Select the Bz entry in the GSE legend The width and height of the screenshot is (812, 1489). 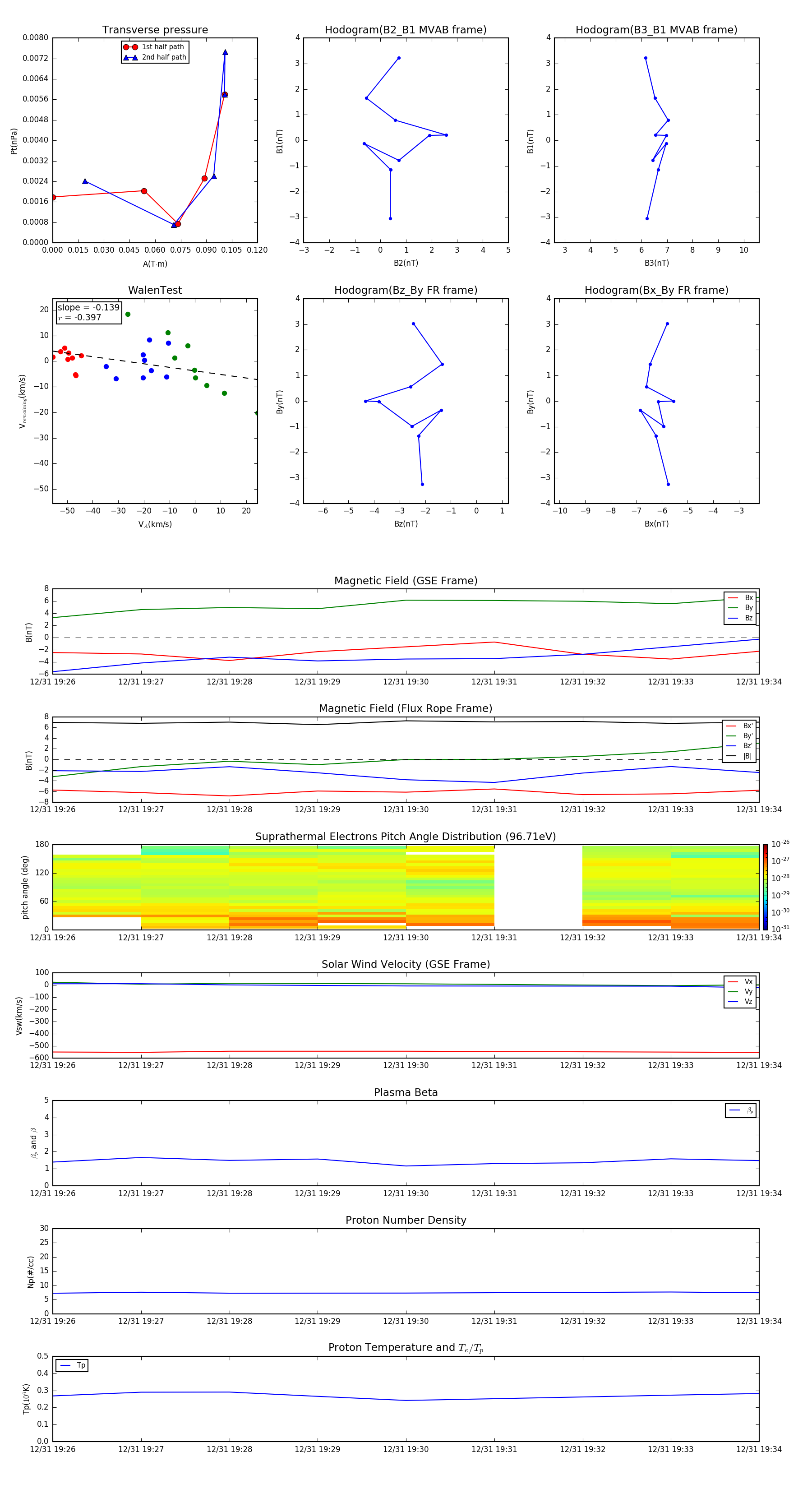click(740, 618)
